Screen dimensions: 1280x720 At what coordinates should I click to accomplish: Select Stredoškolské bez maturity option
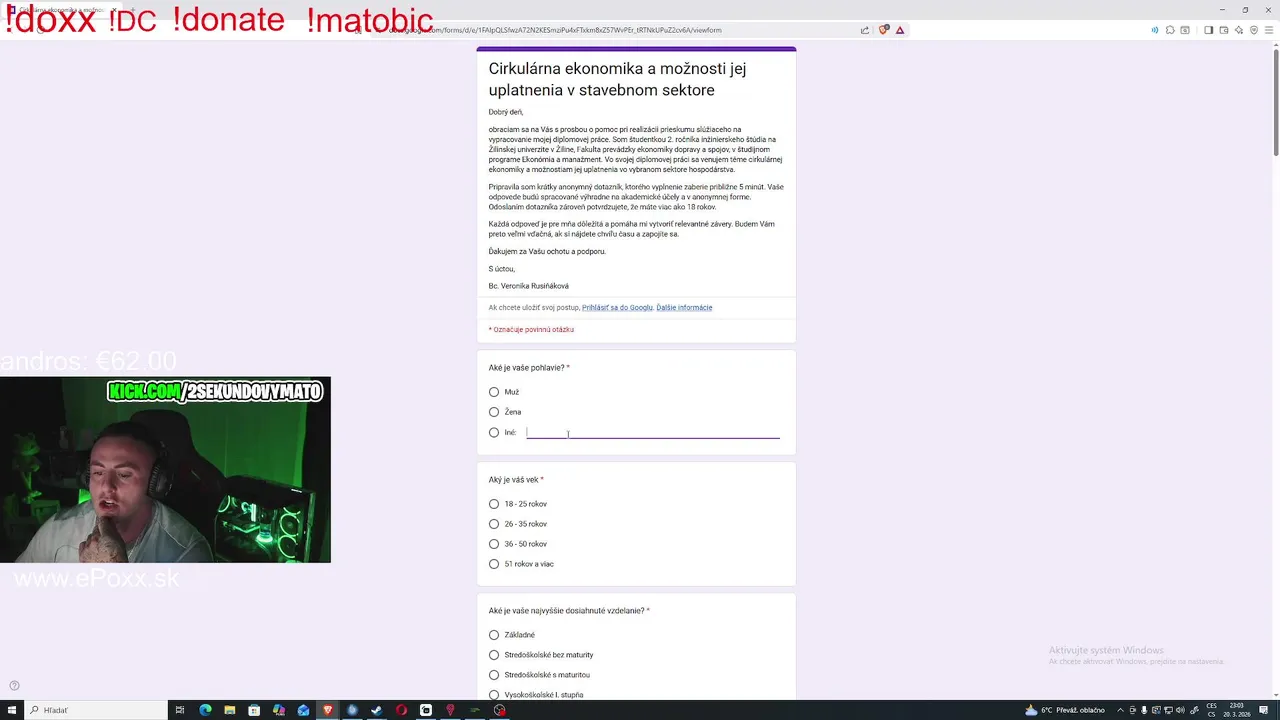tap(494, 655)
